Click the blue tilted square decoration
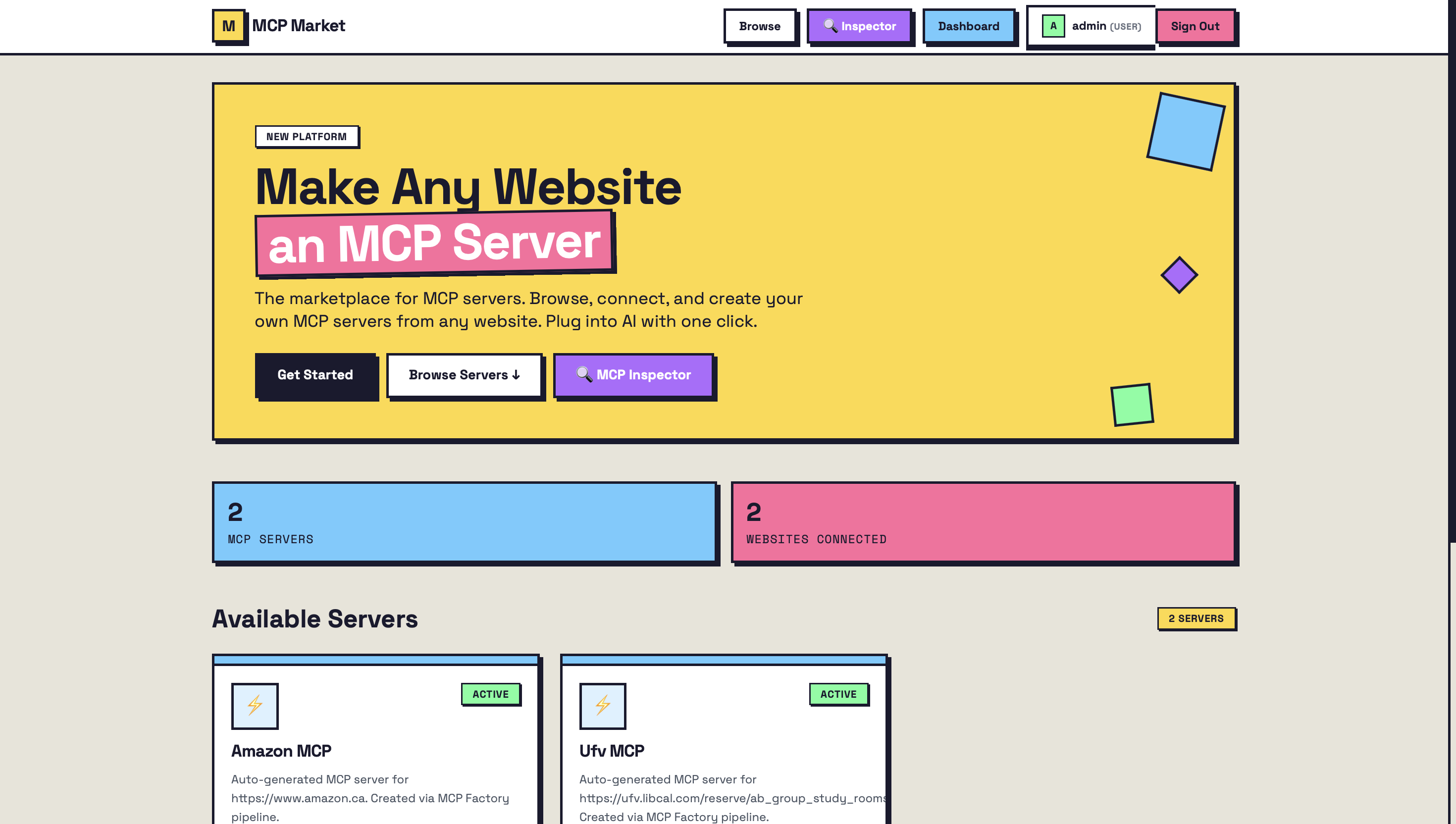 (x=1186, y=131)
